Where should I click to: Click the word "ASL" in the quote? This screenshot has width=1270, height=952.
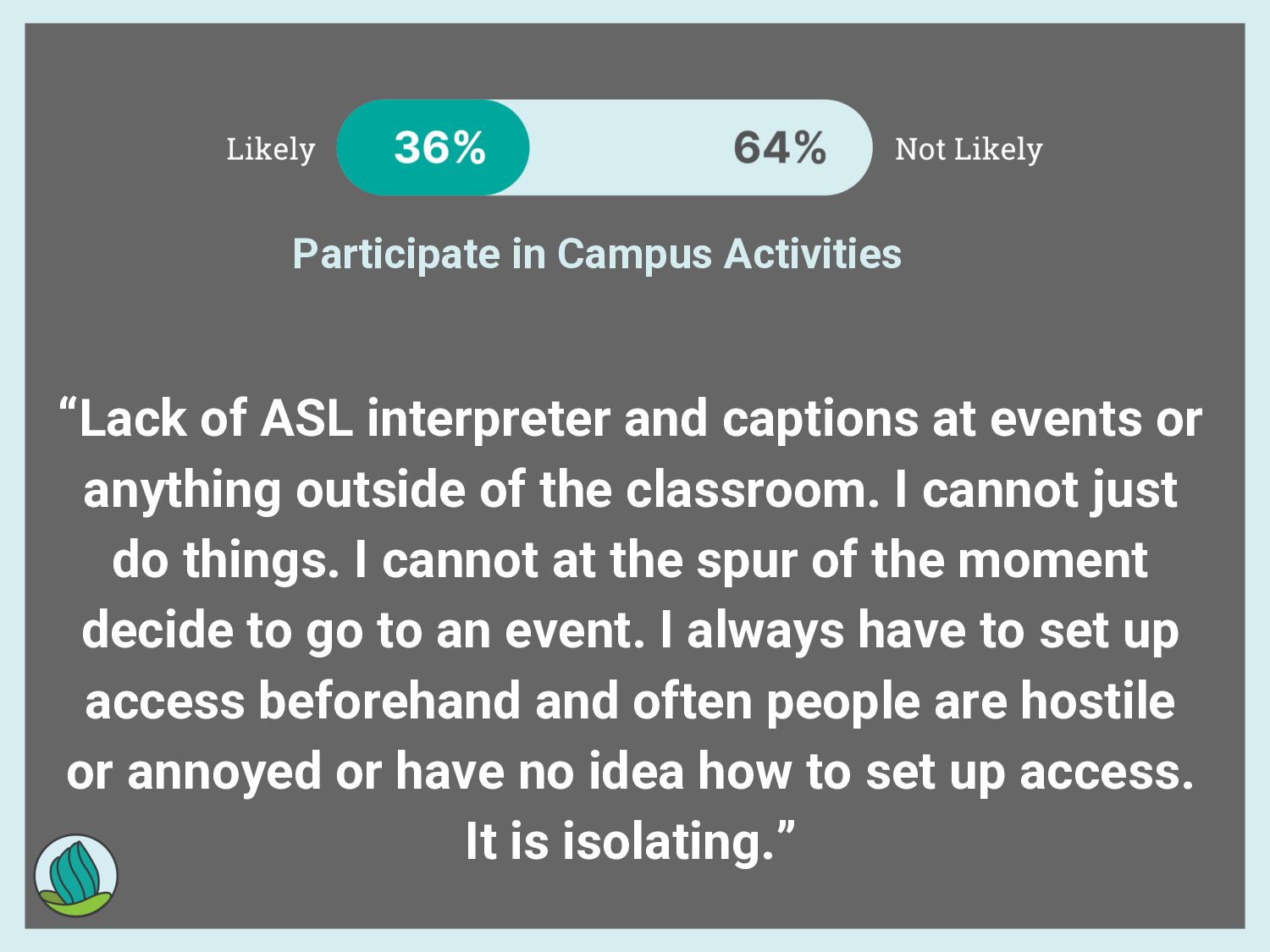(x=306, y=419)
